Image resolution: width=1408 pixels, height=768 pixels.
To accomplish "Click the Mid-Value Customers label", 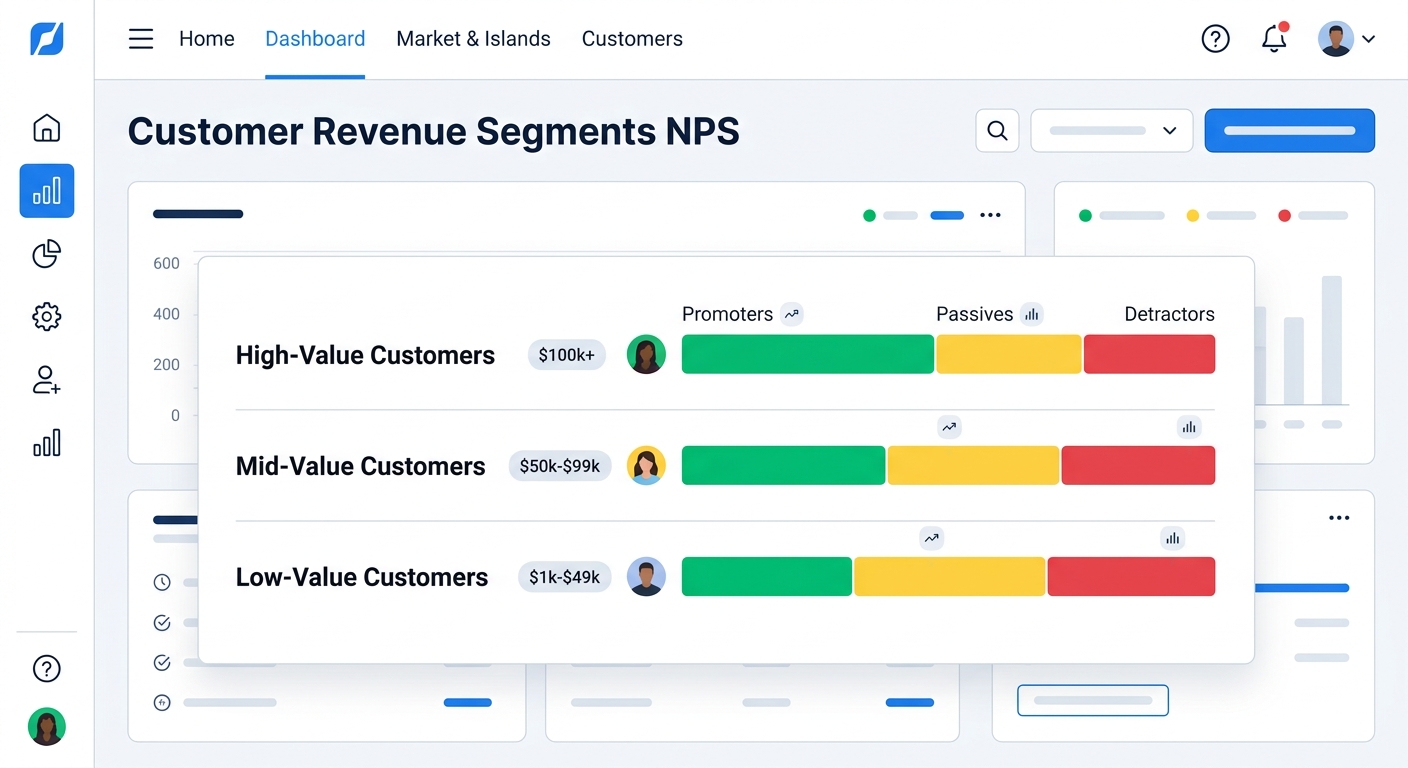I will [x=360, y=466].
